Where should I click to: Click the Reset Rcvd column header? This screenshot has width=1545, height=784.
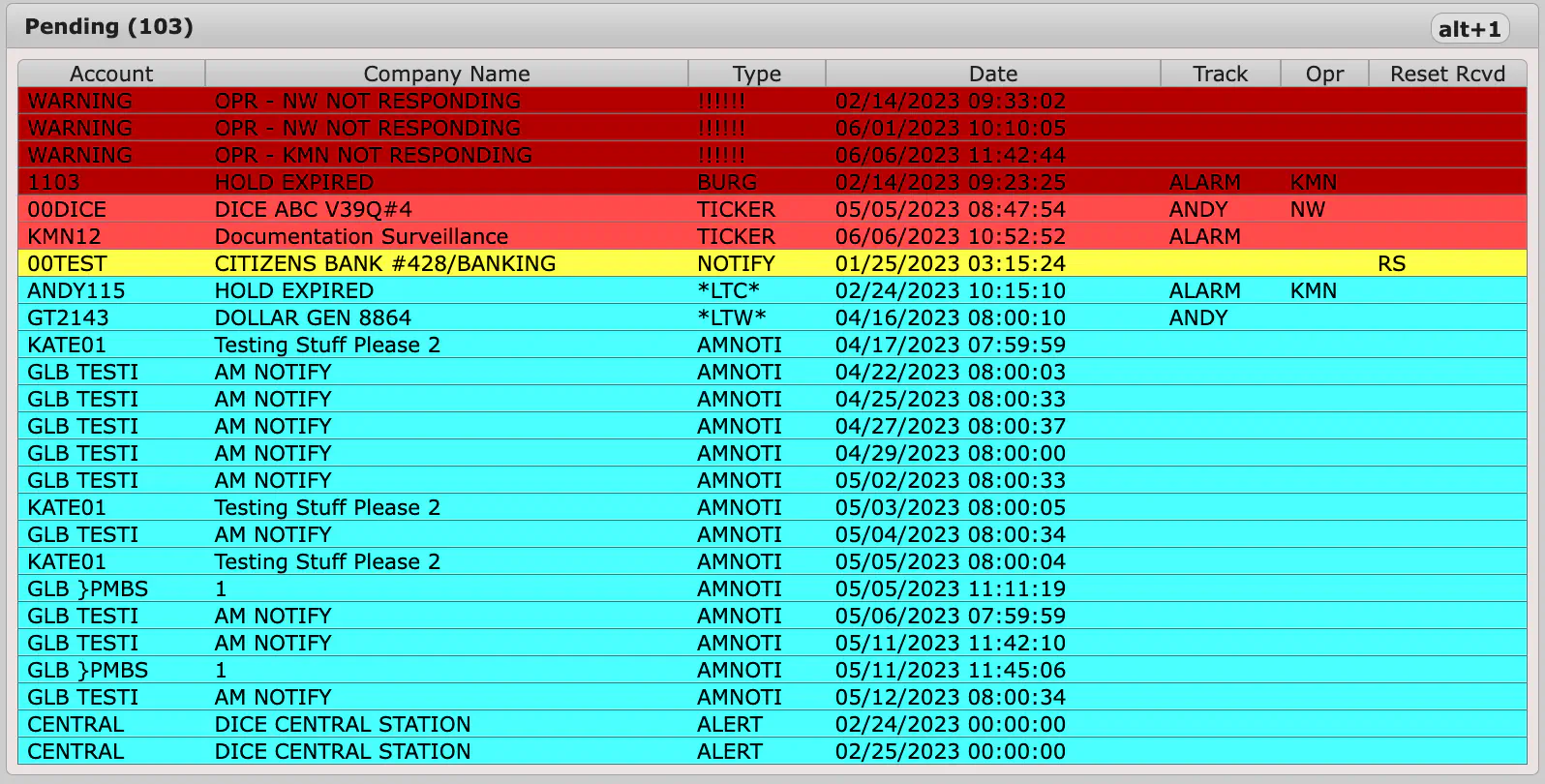click(1448, 74)
